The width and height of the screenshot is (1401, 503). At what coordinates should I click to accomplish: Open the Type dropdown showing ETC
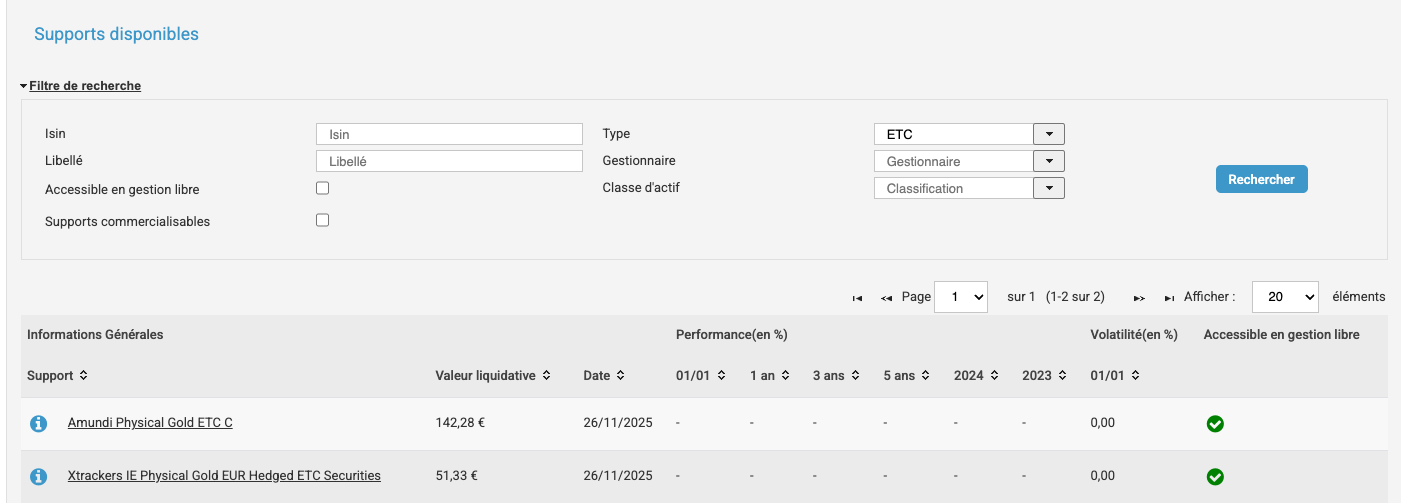(1048, 134)
